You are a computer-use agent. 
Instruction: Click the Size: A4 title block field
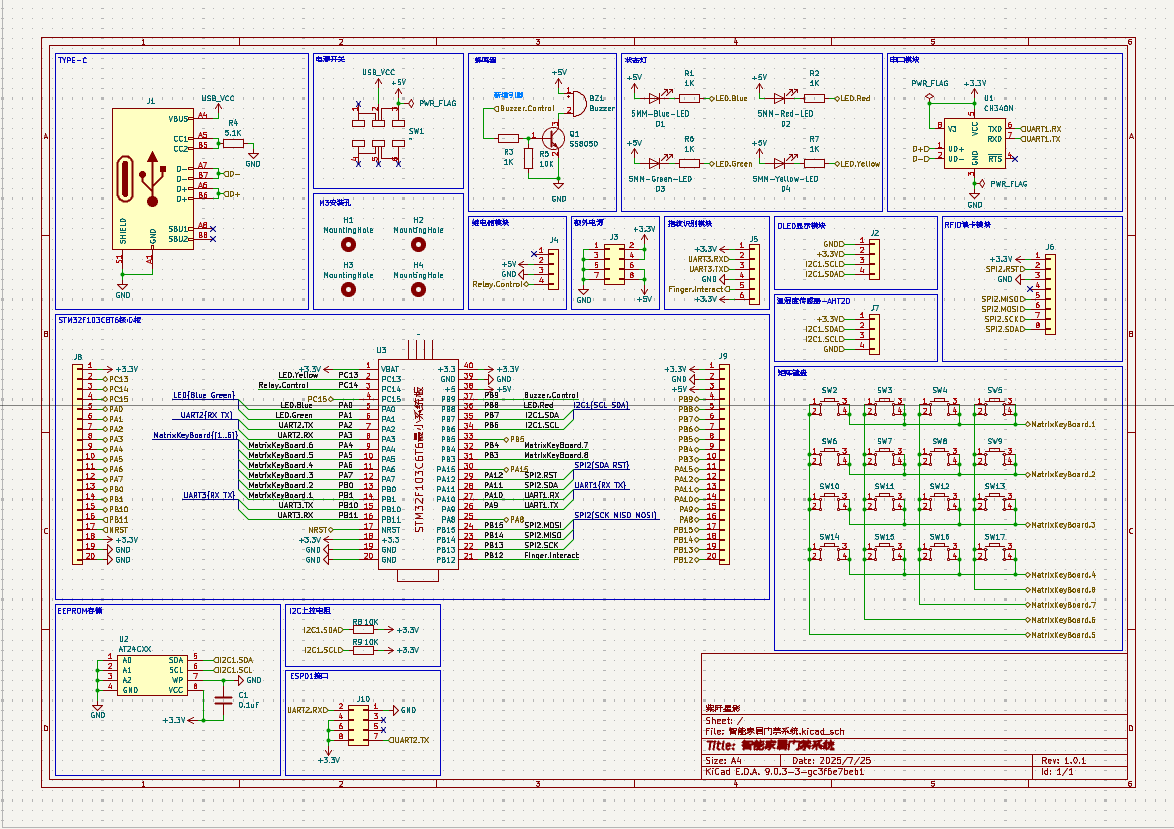726,761
